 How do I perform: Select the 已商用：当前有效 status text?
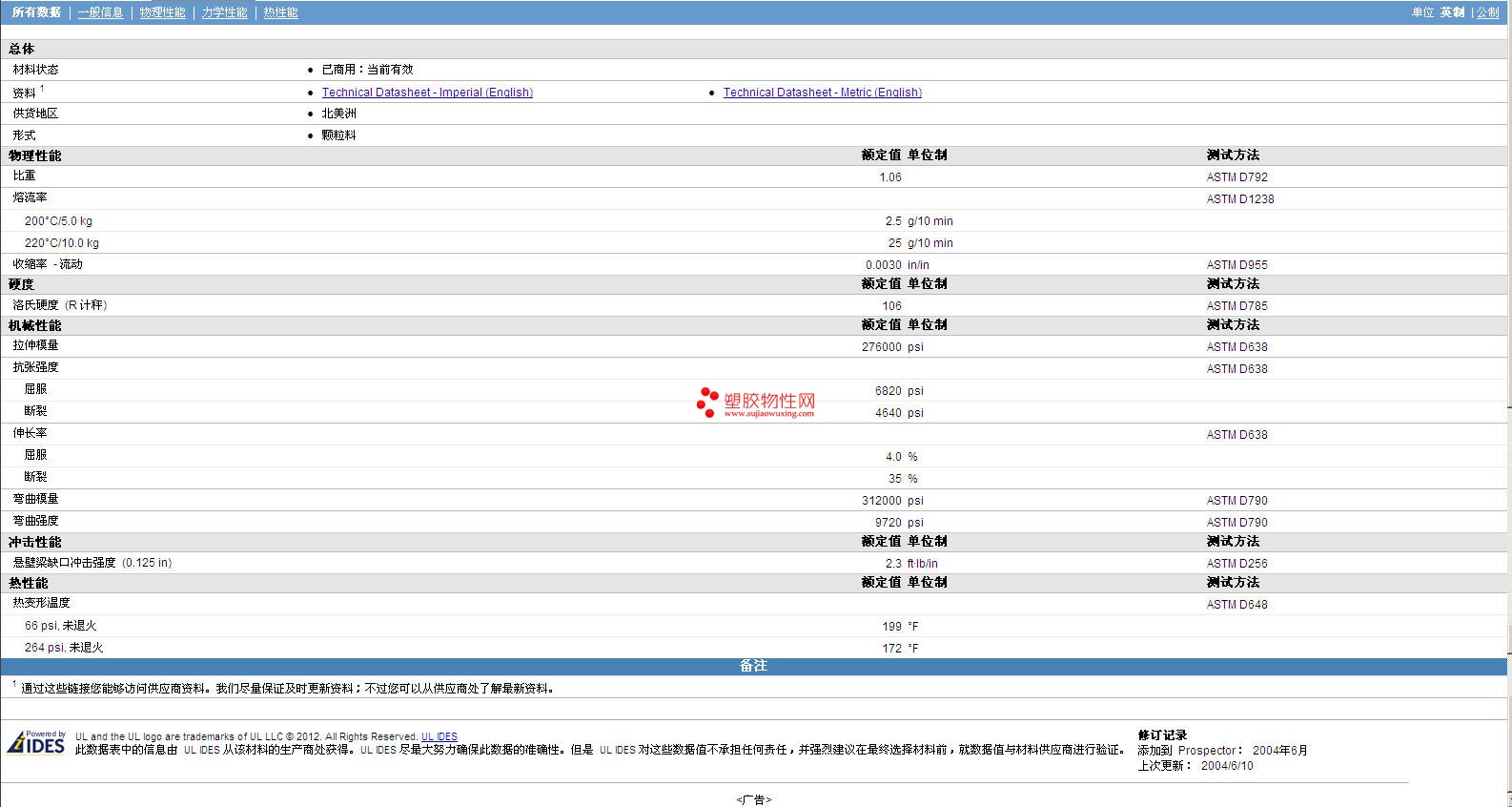tap(367, 70)
